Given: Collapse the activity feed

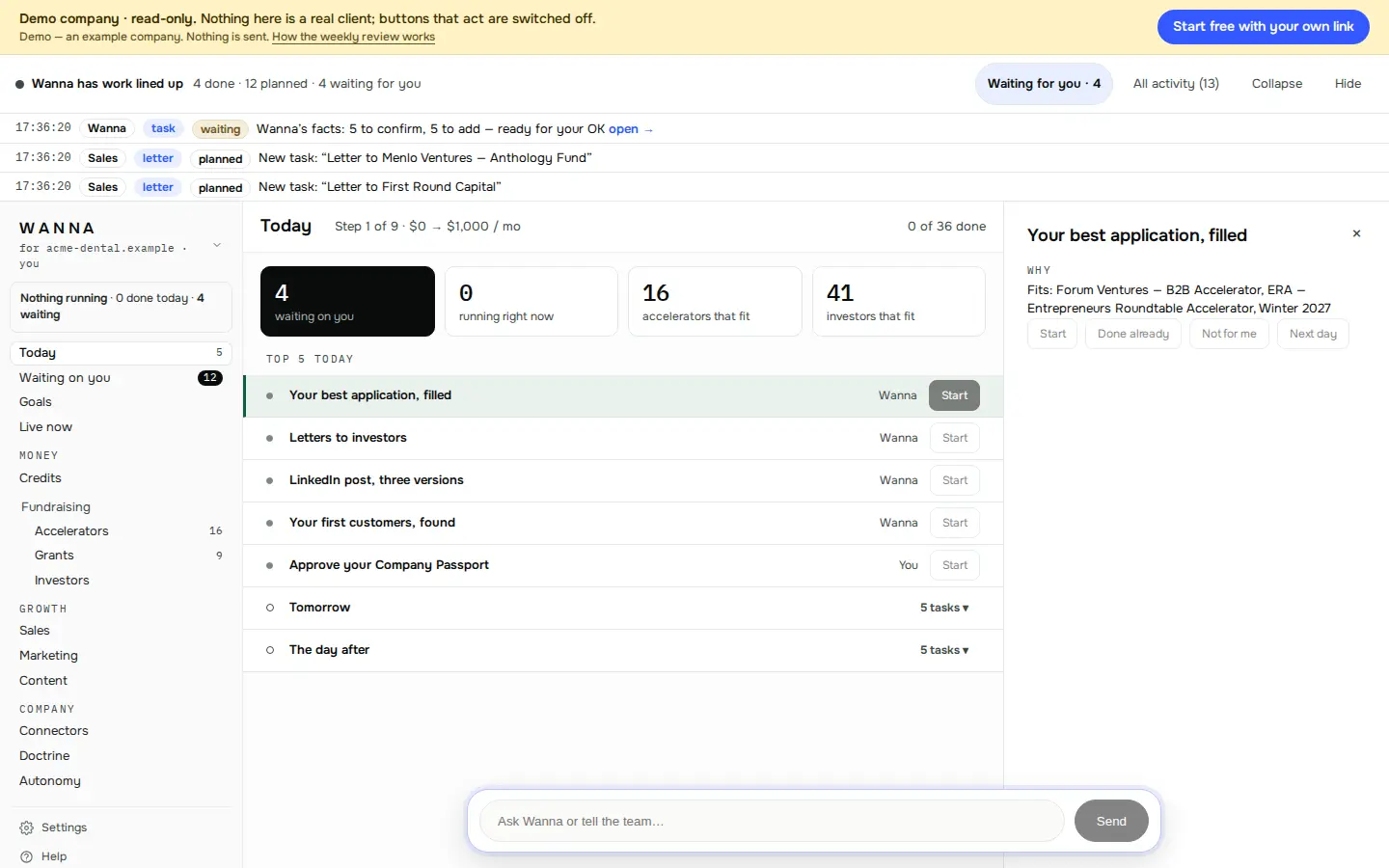Looking at the screenshot, I should tap(1277, 84).
